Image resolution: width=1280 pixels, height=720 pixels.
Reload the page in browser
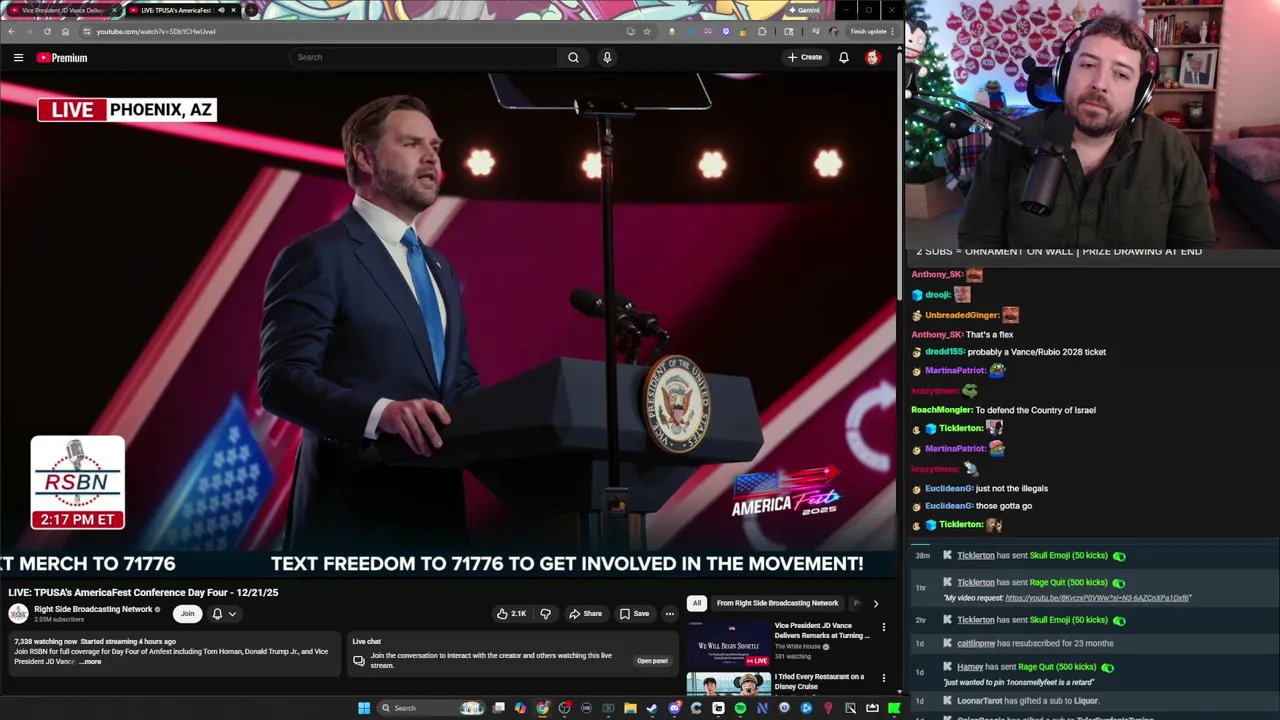coord(47,31)
